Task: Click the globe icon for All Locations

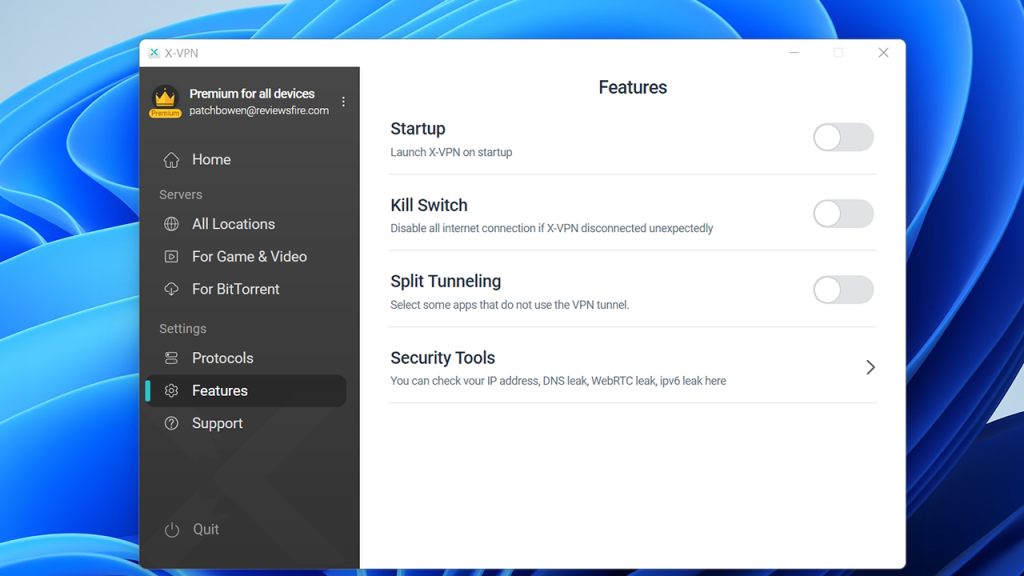Action: point(171,224)
